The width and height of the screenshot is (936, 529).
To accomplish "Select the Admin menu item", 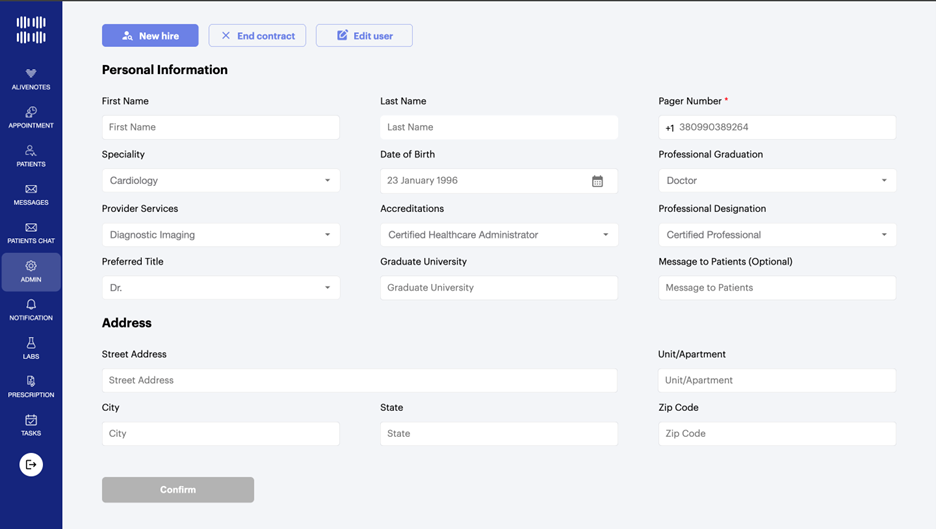I will [31, 272].
